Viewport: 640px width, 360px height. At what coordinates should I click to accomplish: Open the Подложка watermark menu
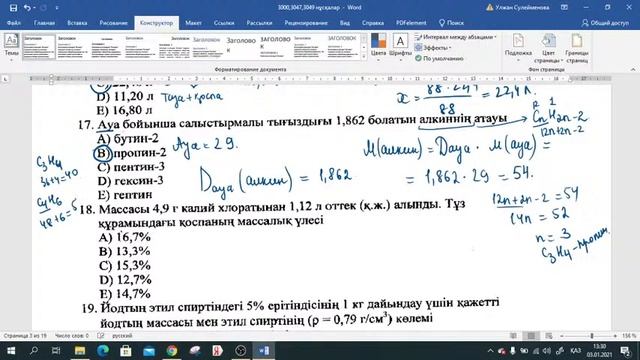(x=518, y=47)
